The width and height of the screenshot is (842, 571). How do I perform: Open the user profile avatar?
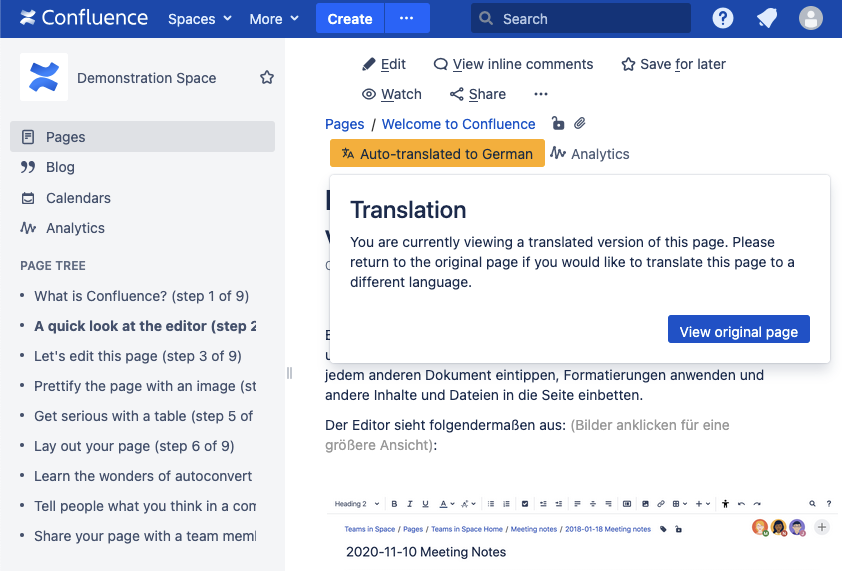[810, 18]
